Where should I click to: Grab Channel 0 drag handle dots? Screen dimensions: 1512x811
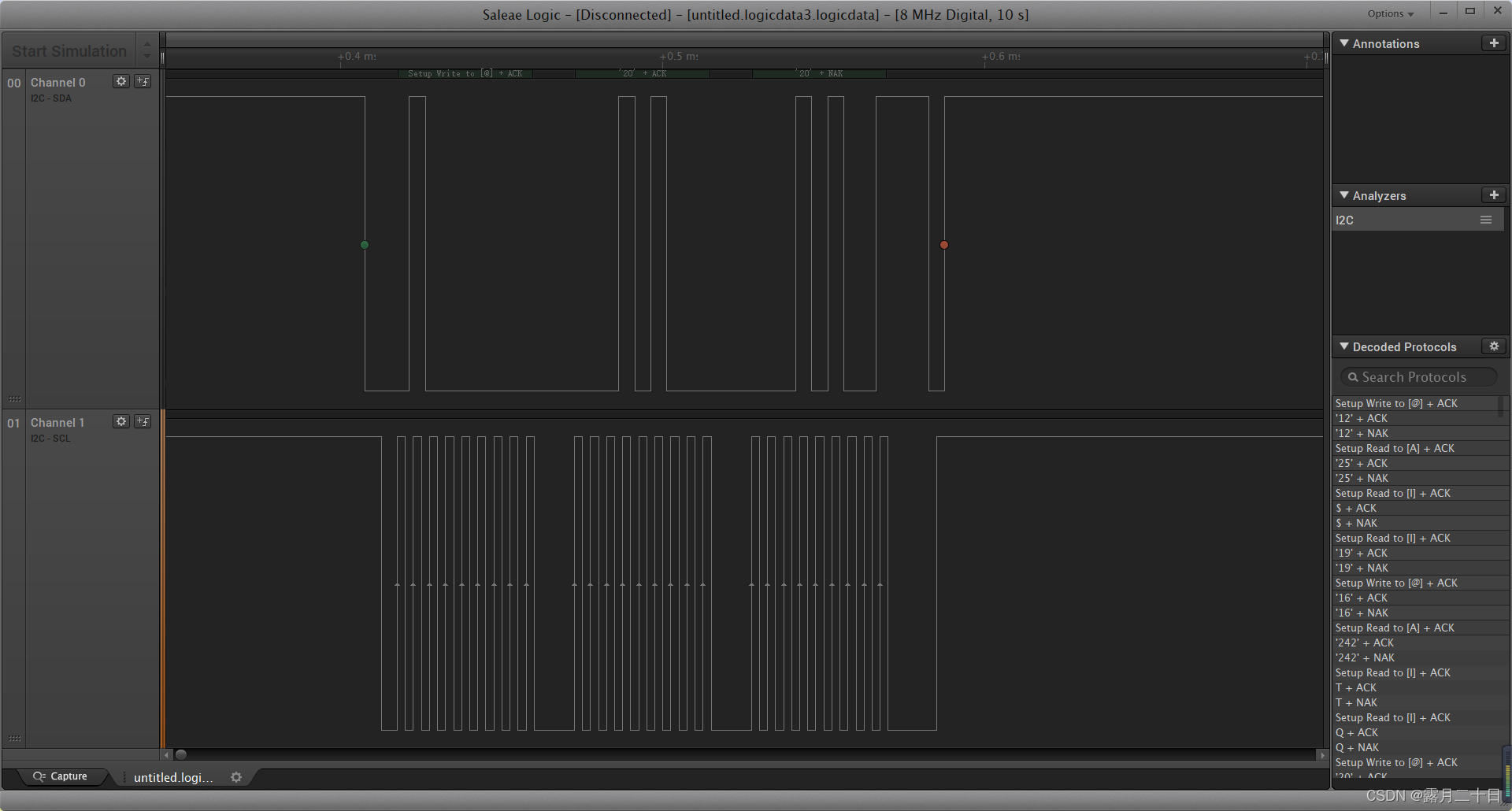(x=14, y=398)
